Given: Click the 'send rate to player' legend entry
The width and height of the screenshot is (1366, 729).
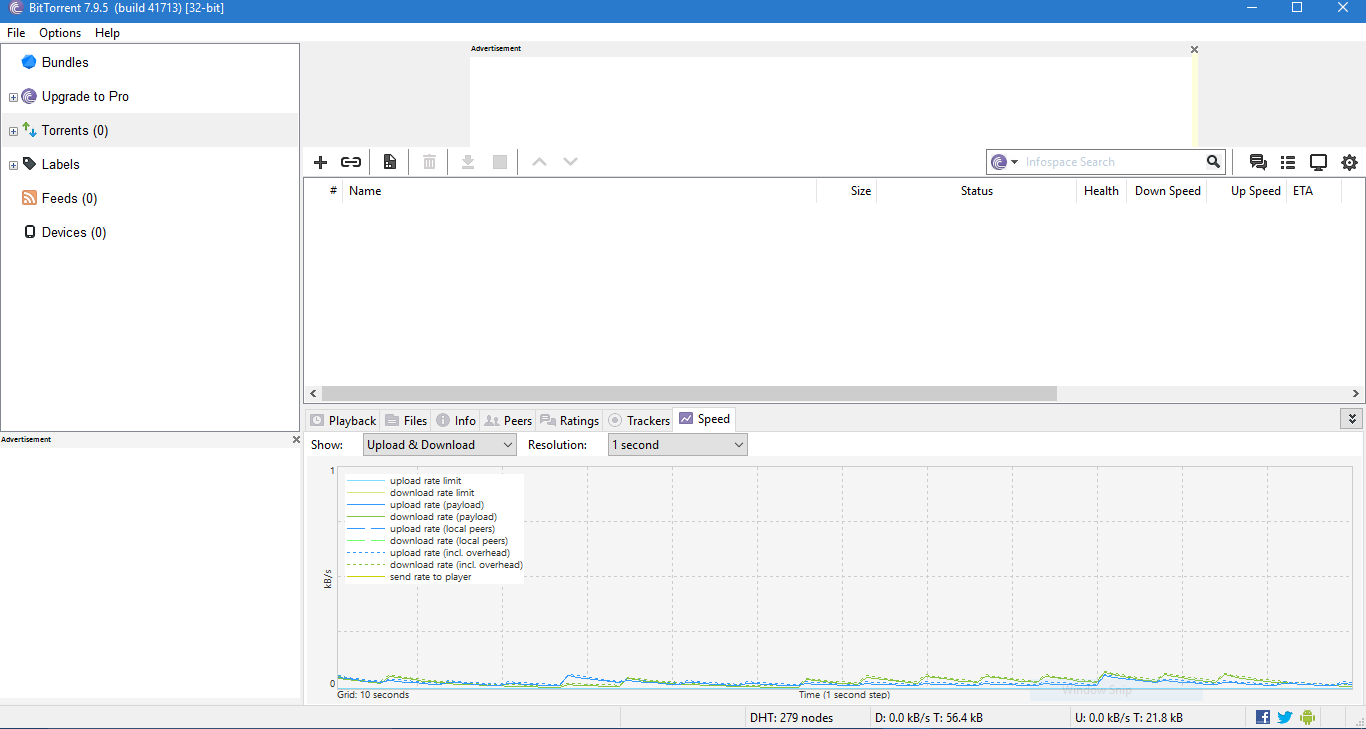Looking at the screenshot, I should (409, 577).
